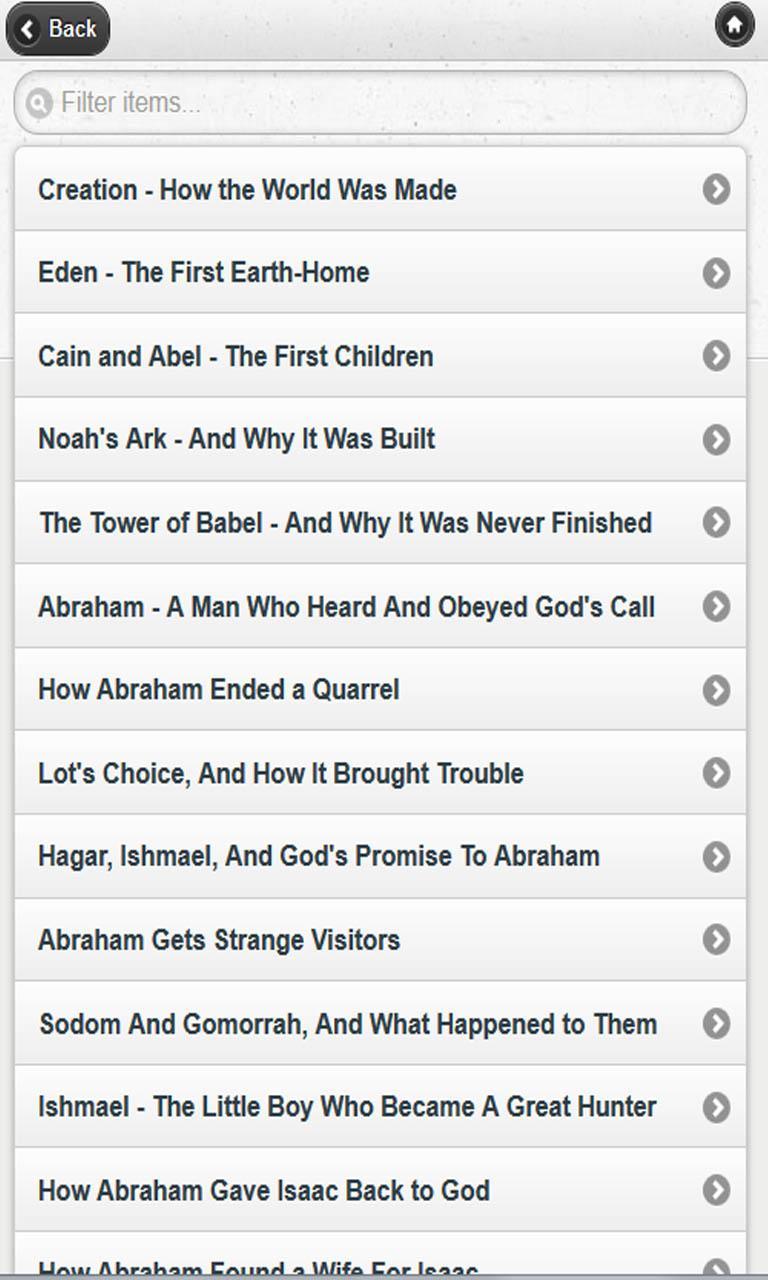Select Eden - The First Earth-Home story
Image resolution: width=768 pixels, height=1280 pixels.
tap(300, 272)
